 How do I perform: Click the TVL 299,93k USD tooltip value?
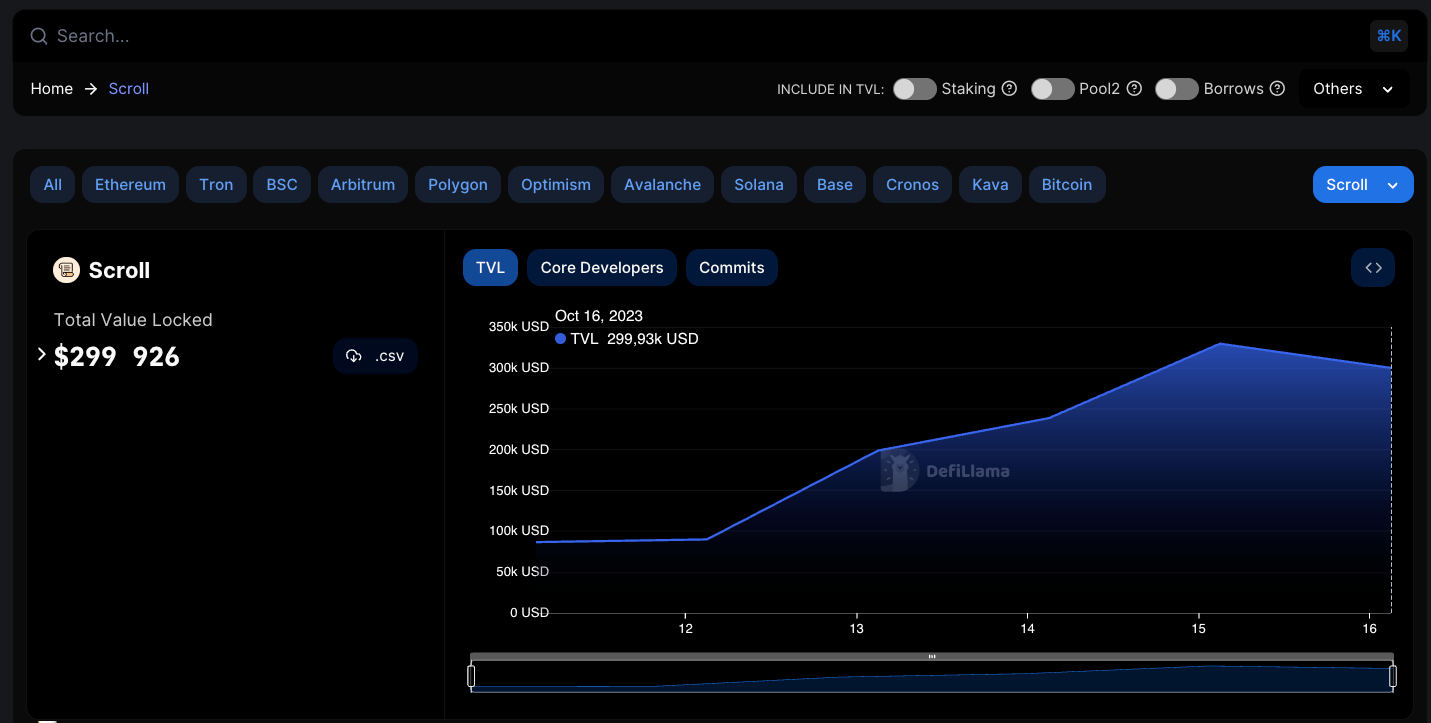tap(627, 339)
